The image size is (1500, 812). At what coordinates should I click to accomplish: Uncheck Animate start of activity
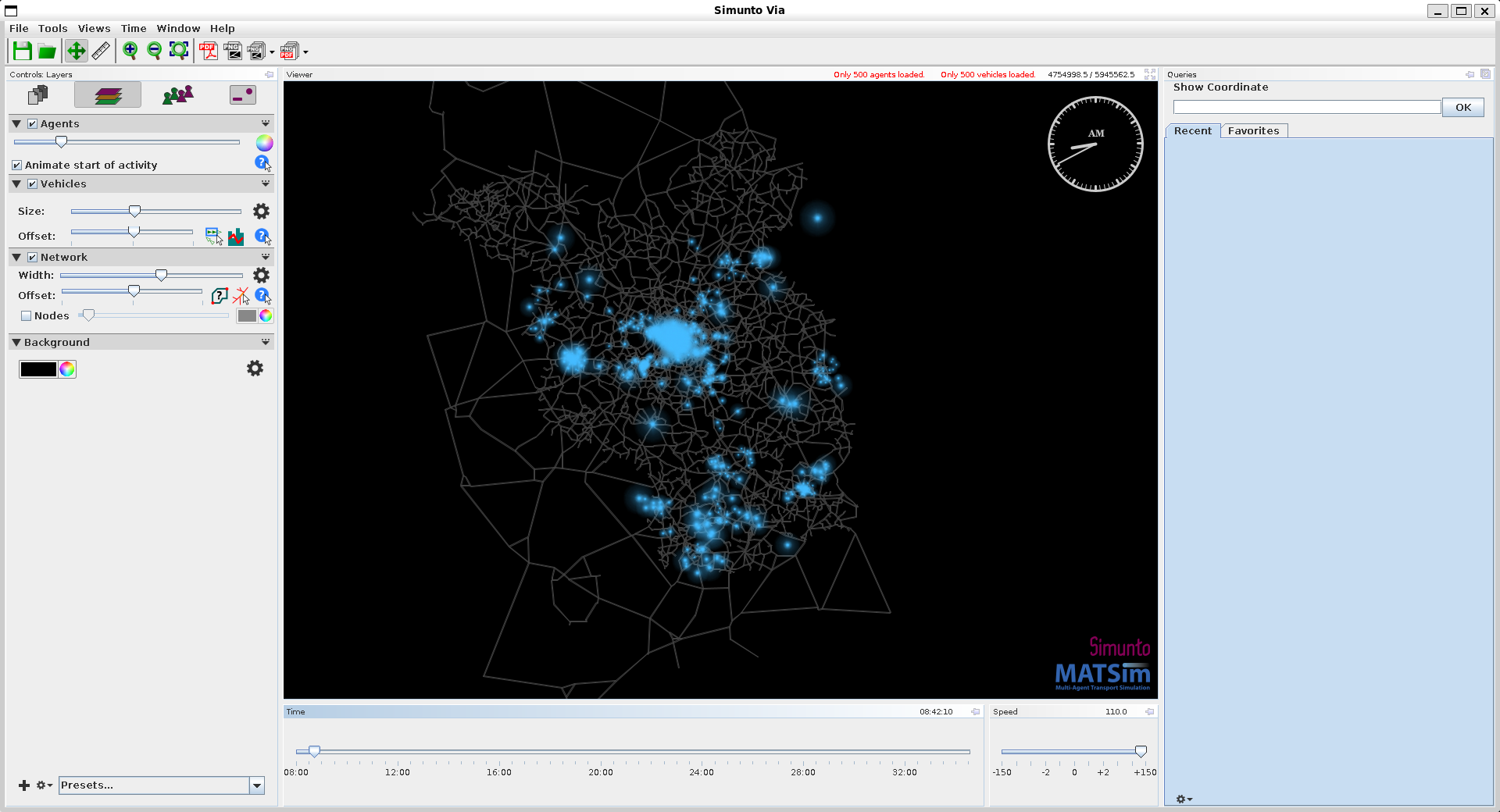click(17, 166)
